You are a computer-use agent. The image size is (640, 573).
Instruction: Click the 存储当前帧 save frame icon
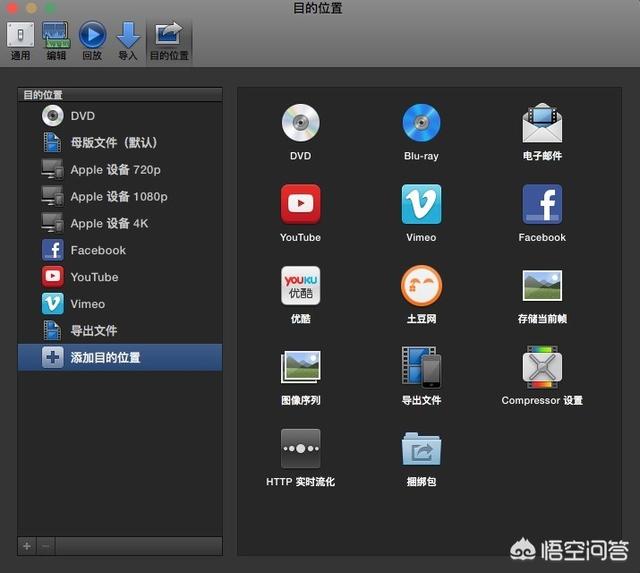point(542,285)
